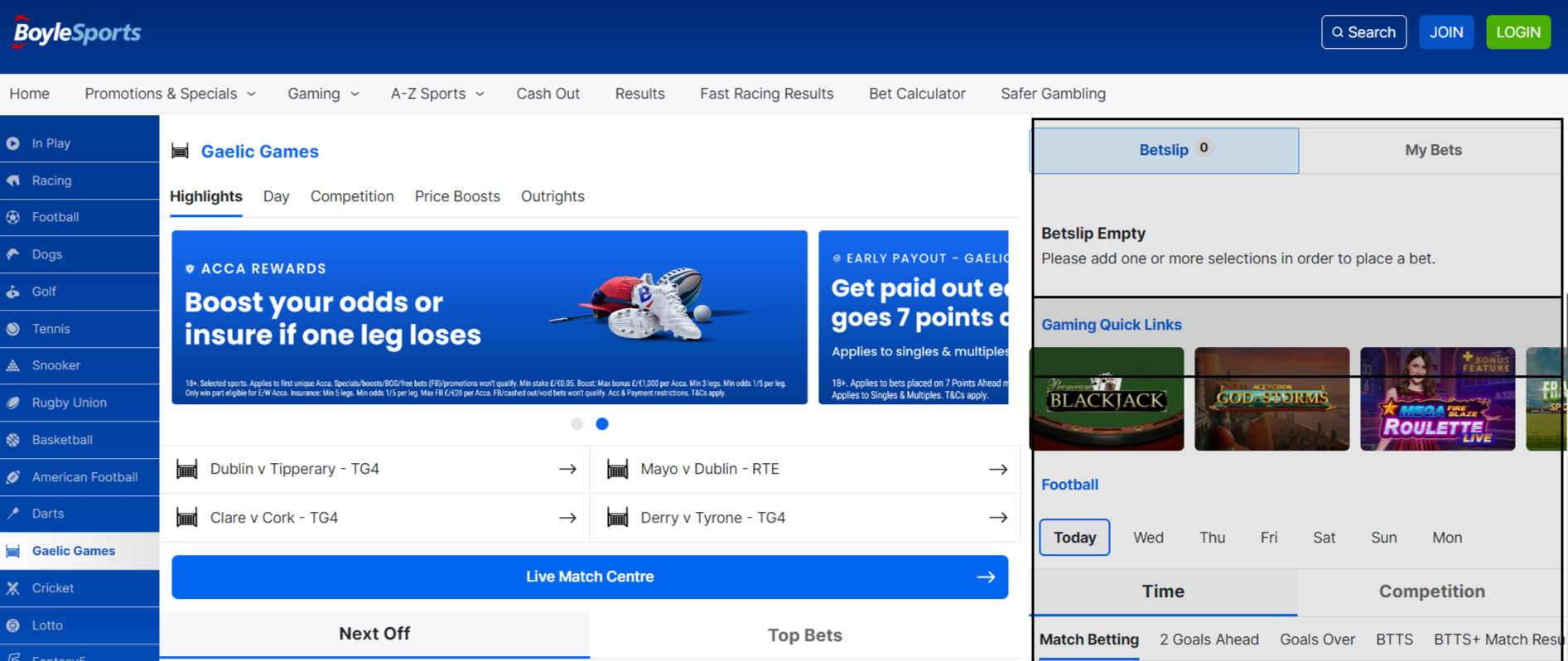Switch to the Competition tab under Gaelic Games

[x=352, y=196]
